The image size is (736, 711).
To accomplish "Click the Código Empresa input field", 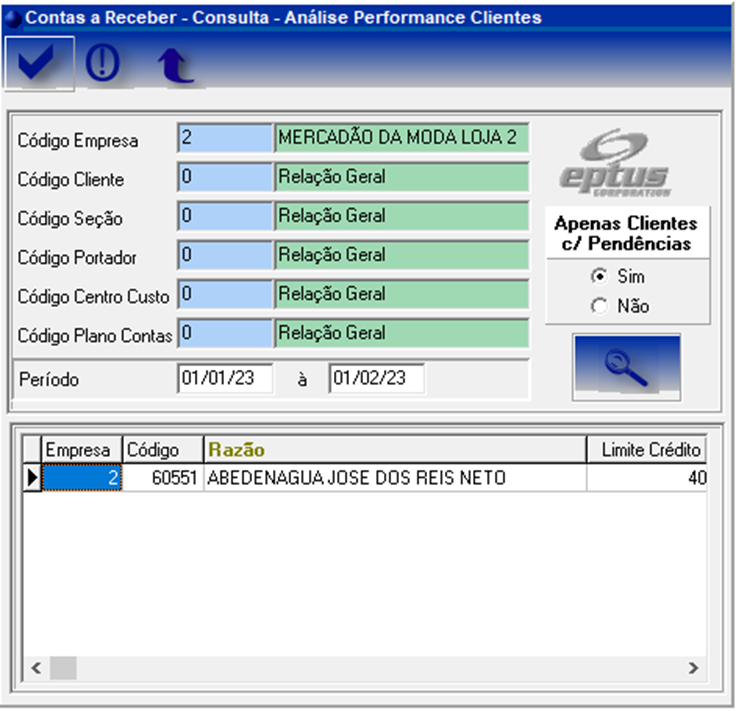I will click(x=224, y=139).
